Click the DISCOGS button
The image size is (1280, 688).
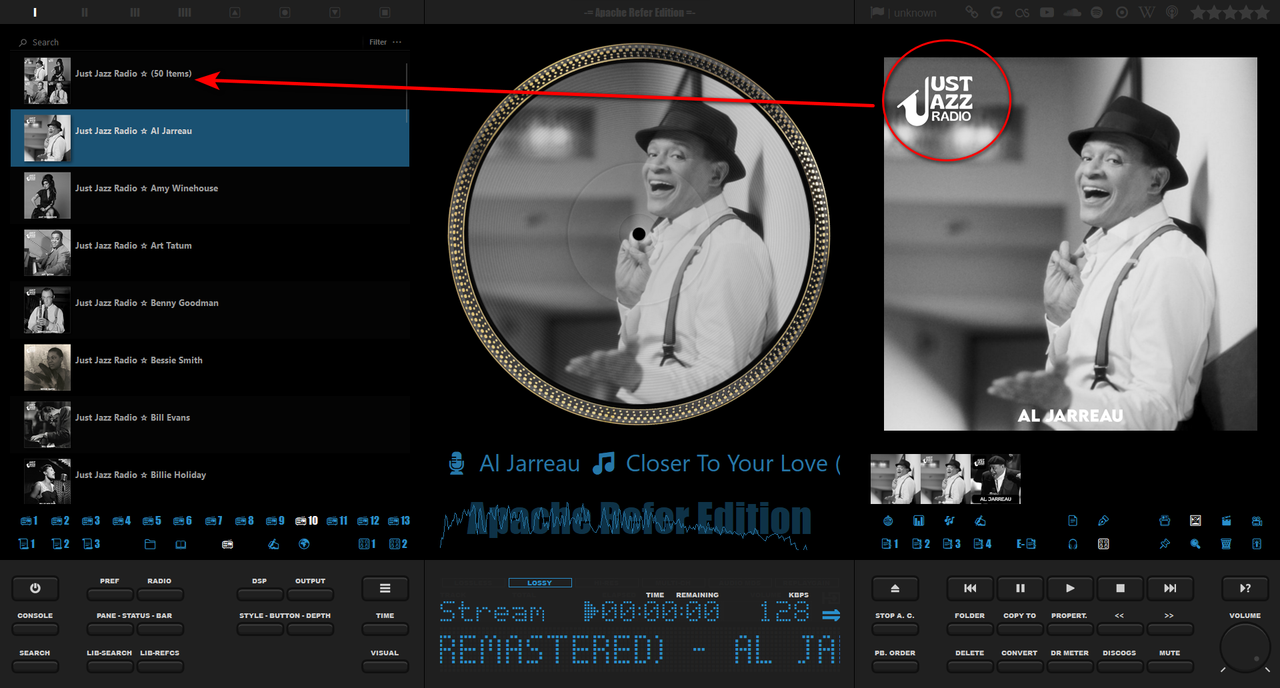coord(1120,666)
